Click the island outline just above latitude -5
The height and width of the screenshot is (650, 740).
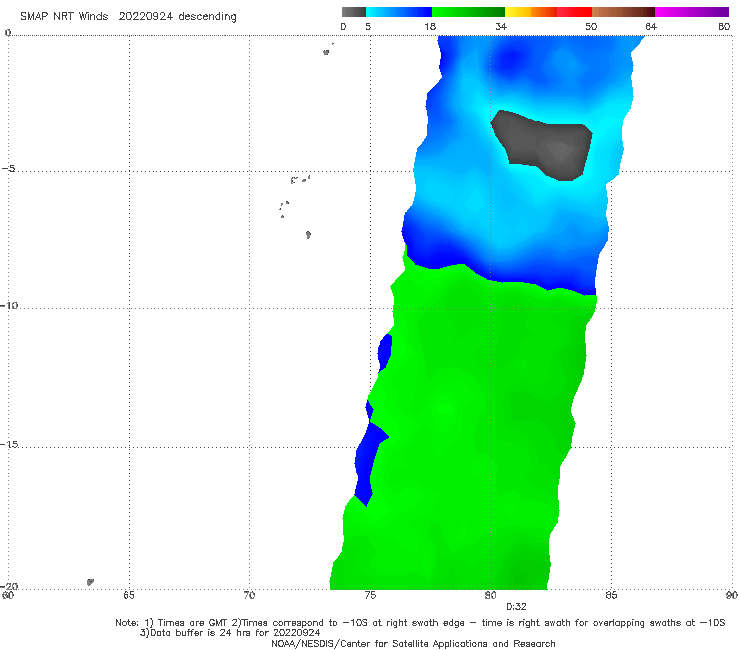pos(301,179)
